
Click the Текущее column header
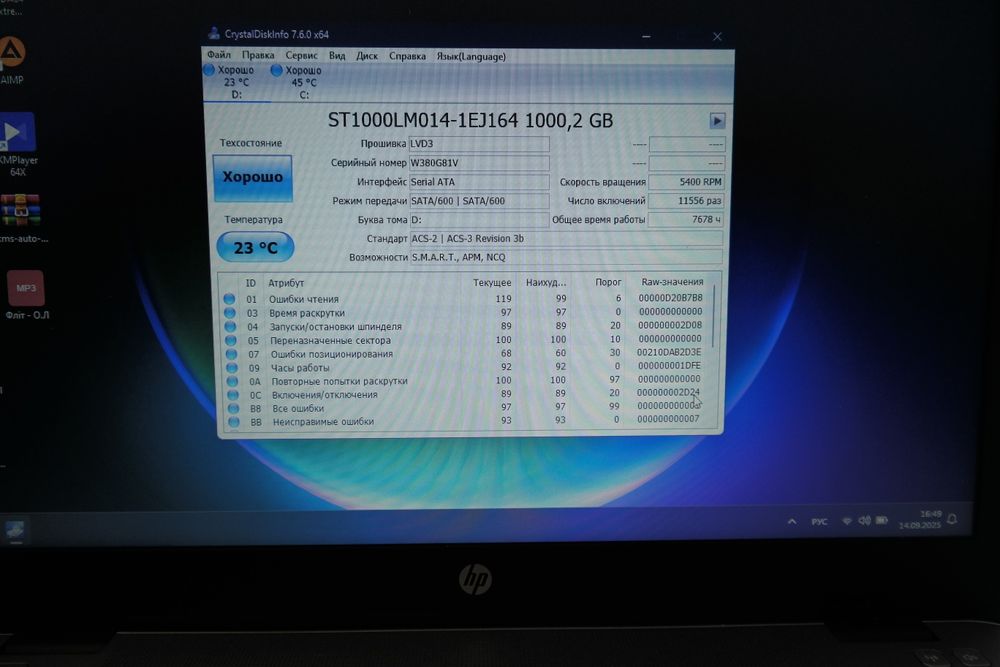pyautogui.click(x=492, y=282)
